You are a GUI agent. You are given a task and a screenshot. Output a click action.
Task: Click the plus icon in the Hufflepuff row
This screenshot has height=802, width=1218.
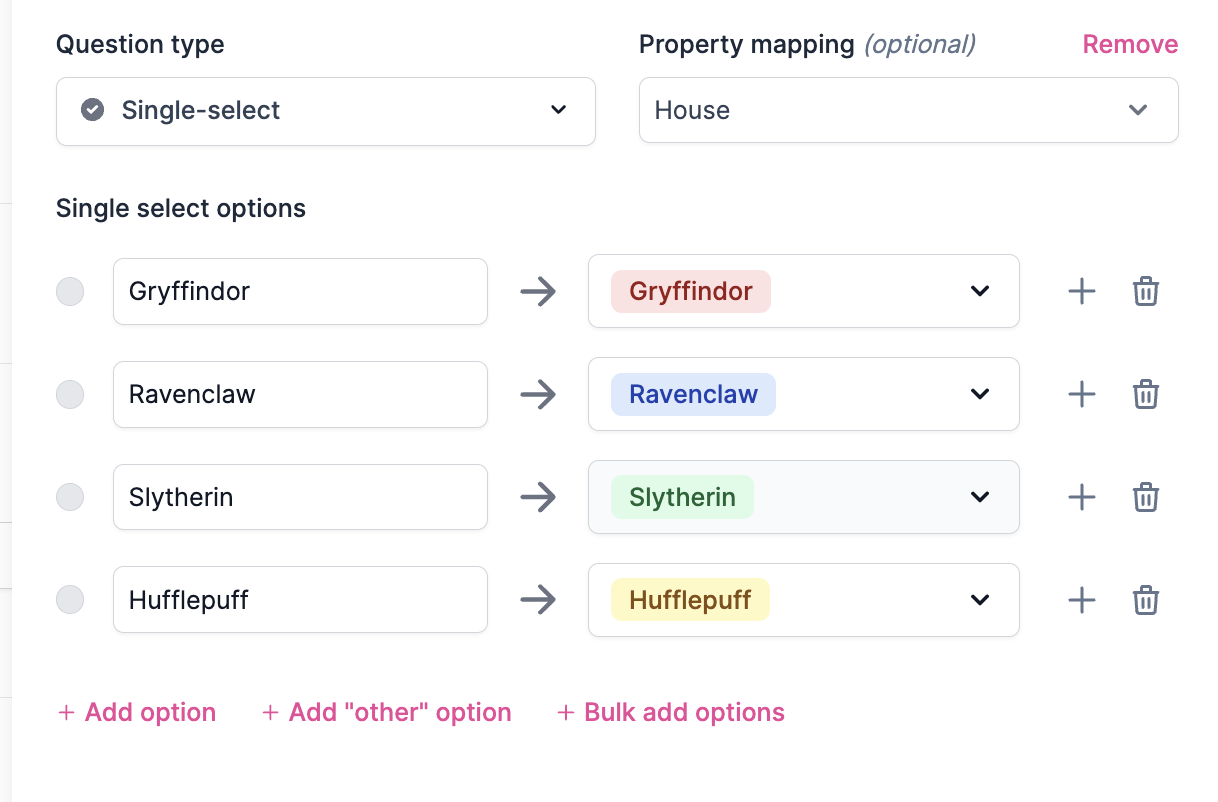pos(1082,600)
